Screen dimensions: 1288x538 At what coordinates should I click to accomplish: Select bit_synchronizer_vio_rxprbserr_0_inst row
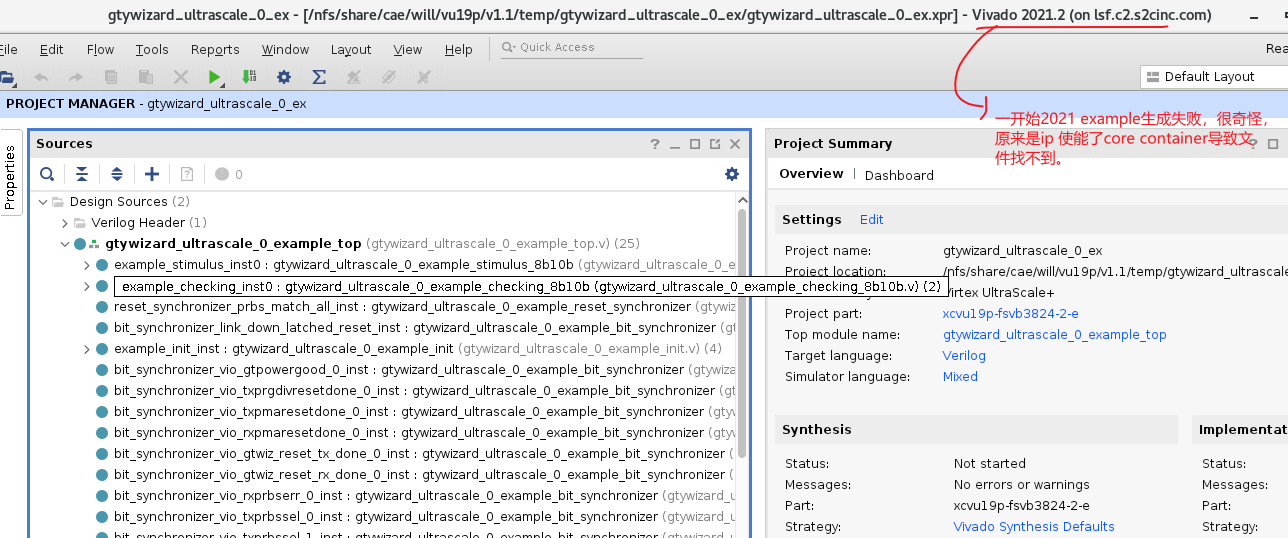(416, 496)
